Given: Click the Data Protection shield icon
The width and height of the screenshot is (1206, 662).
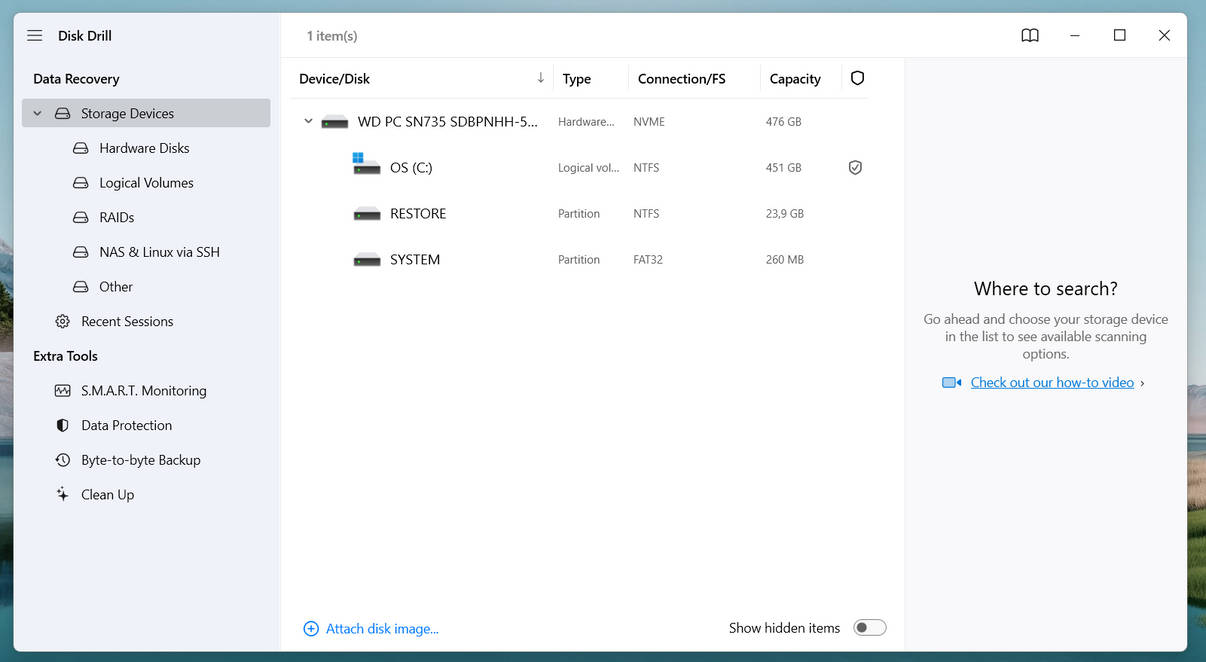Looking at the screenshot, I should click(63, 426).
